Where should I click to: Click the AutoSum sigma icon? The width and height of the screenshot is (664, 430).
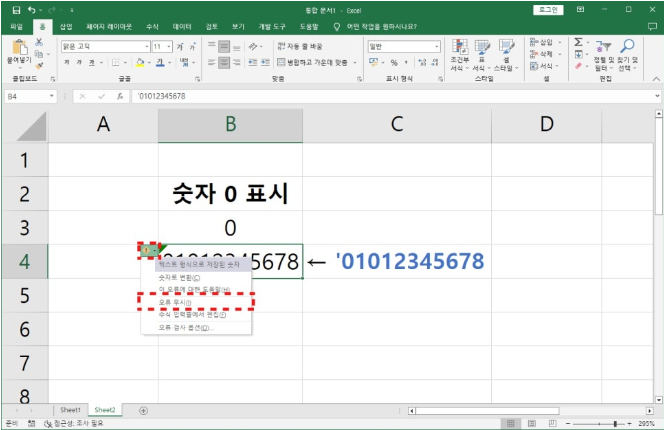point(579,42)
